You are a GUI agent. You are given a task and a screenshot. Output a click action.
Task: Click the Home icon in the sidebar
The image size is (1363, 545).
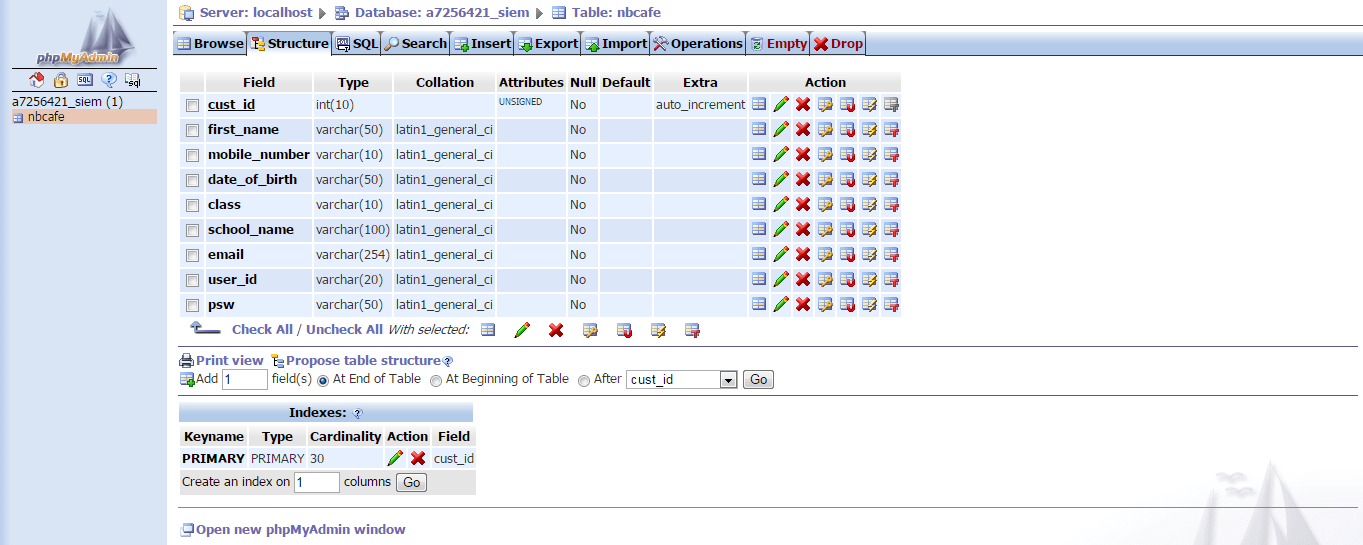[x=37, y=80]
